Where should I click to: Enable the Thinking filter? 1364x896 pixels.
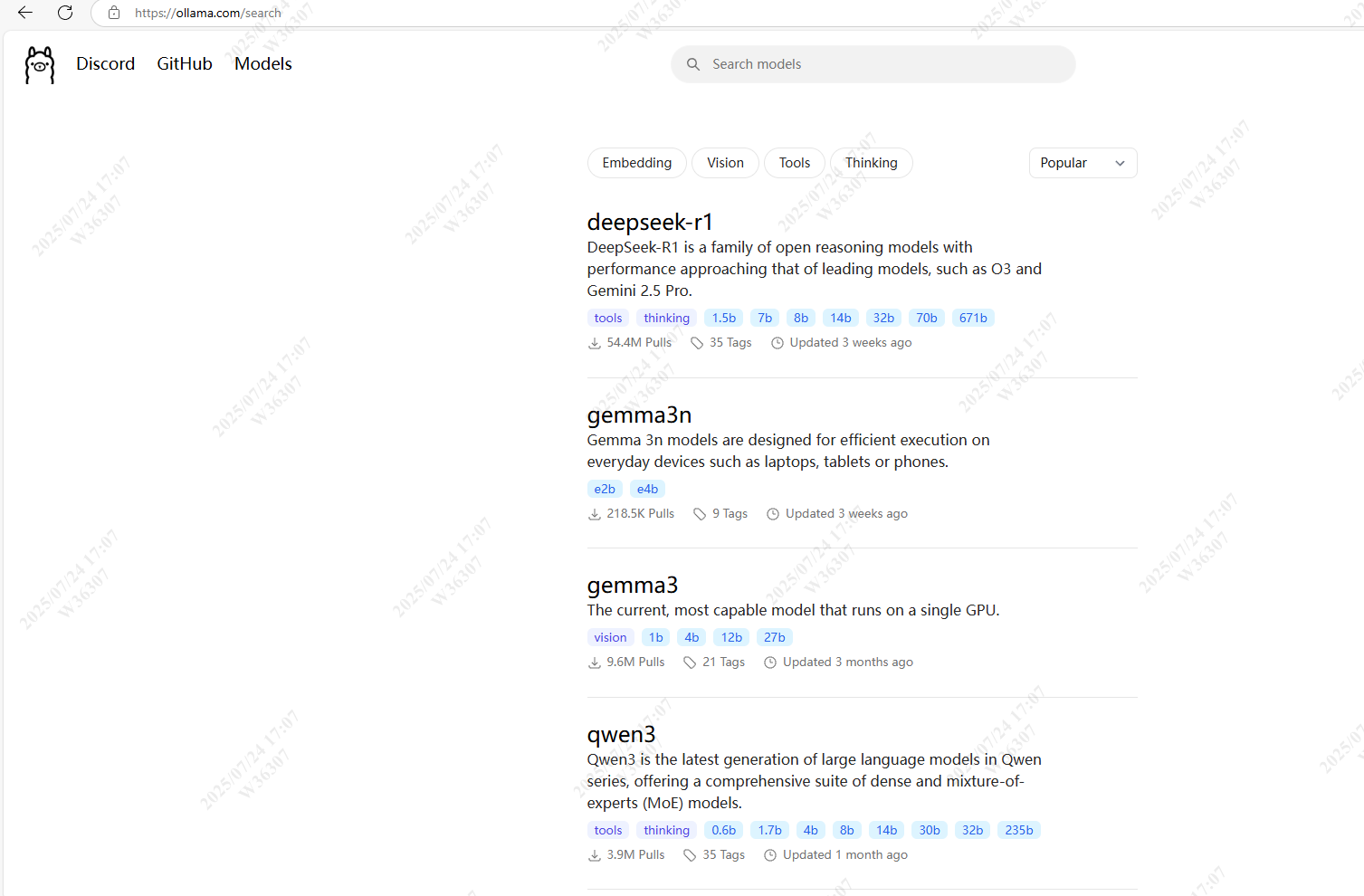[x=871, y=163]
